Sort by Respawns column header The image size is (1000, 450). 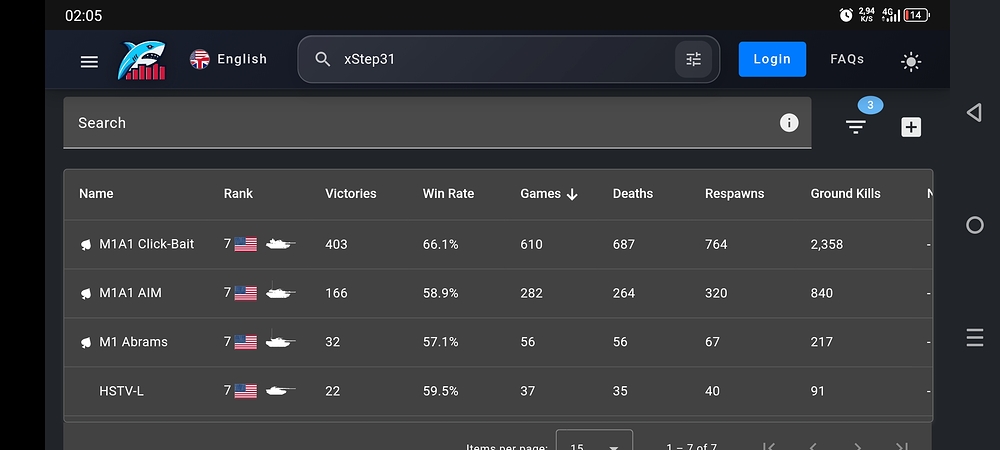point(734,194)
